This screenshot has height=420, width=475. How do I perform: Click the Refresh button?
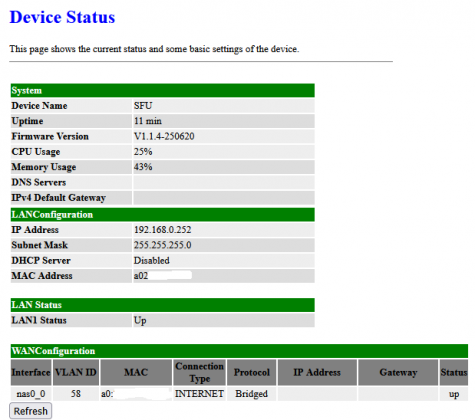31,411
